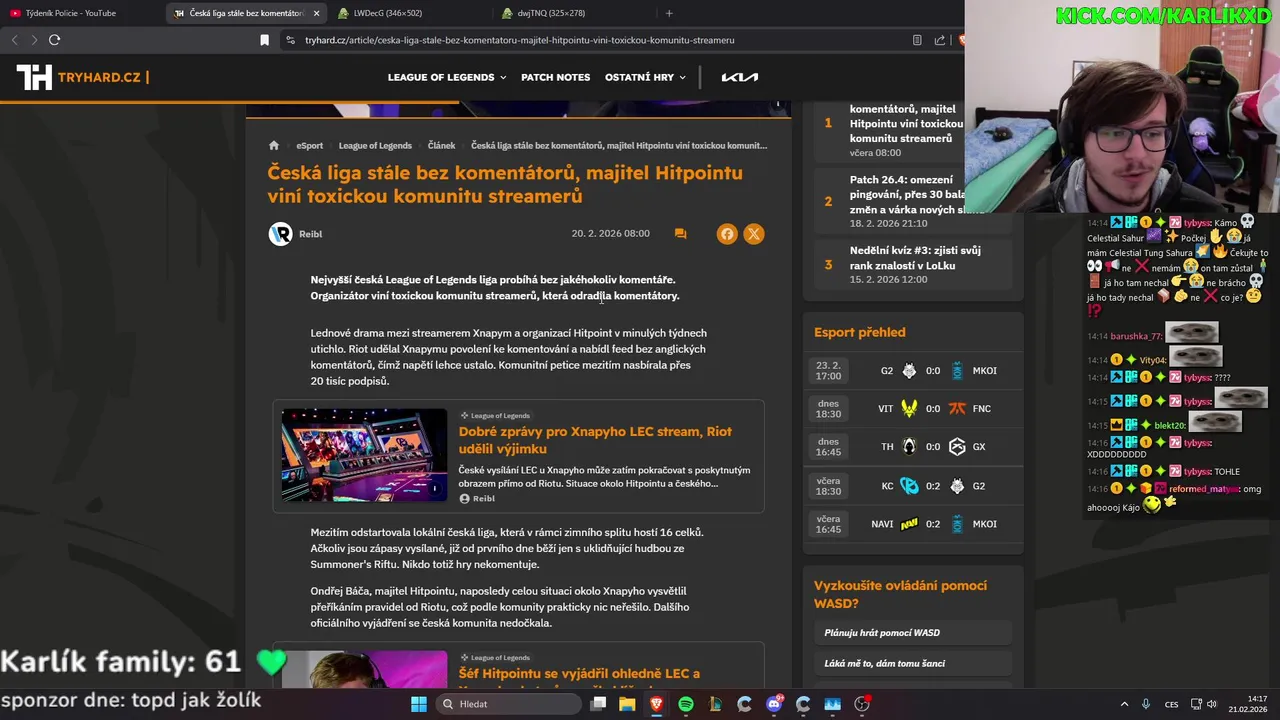Click the microphone tray icon
1280x720 pixels.
click(1146, 704)
